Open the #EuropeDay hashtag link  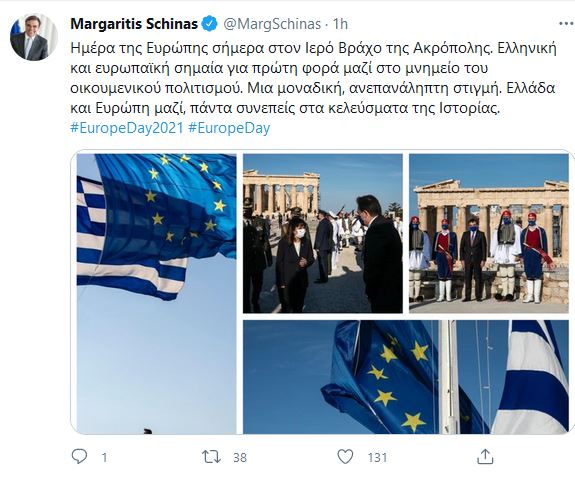tap(229, 128)
